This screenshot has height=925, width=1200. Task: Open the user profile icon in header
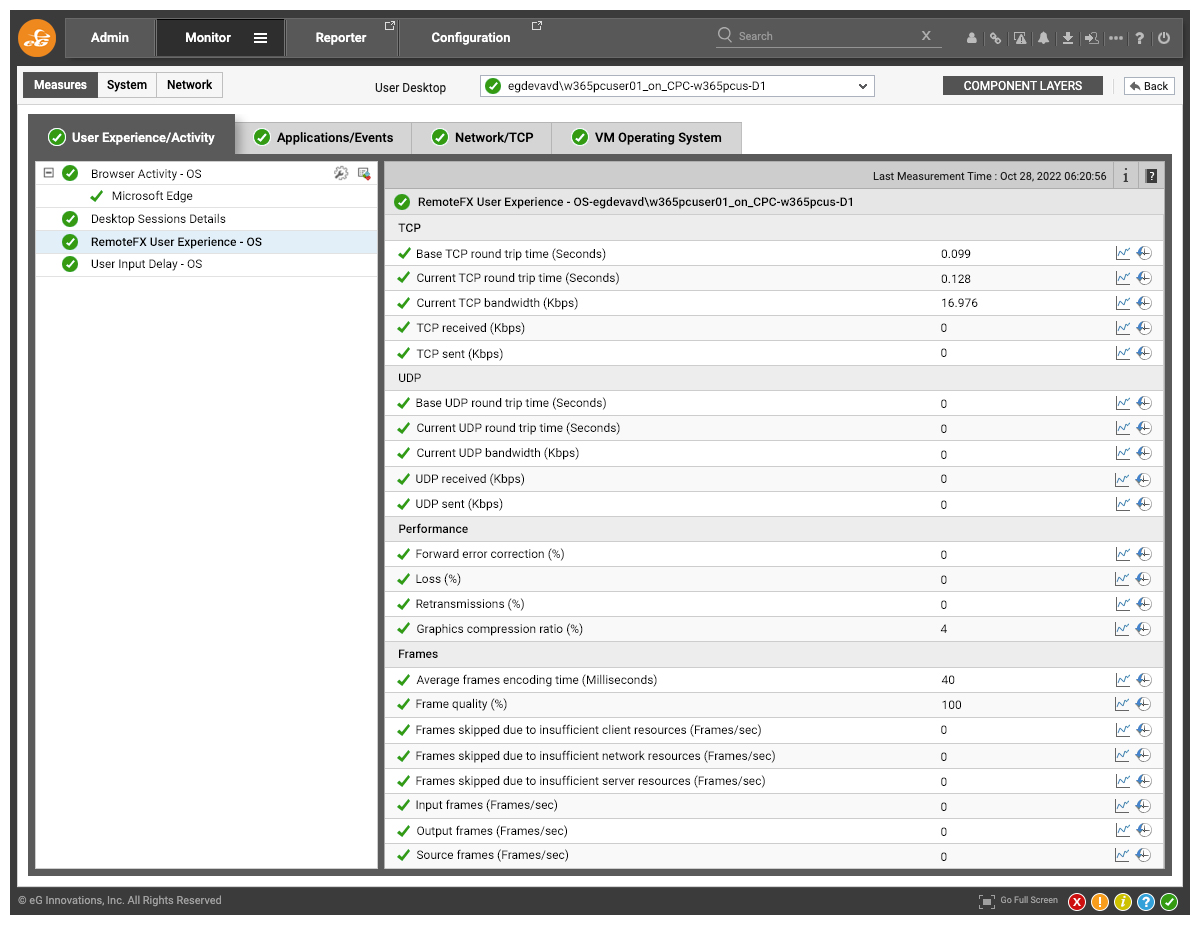tap(972, 38)
